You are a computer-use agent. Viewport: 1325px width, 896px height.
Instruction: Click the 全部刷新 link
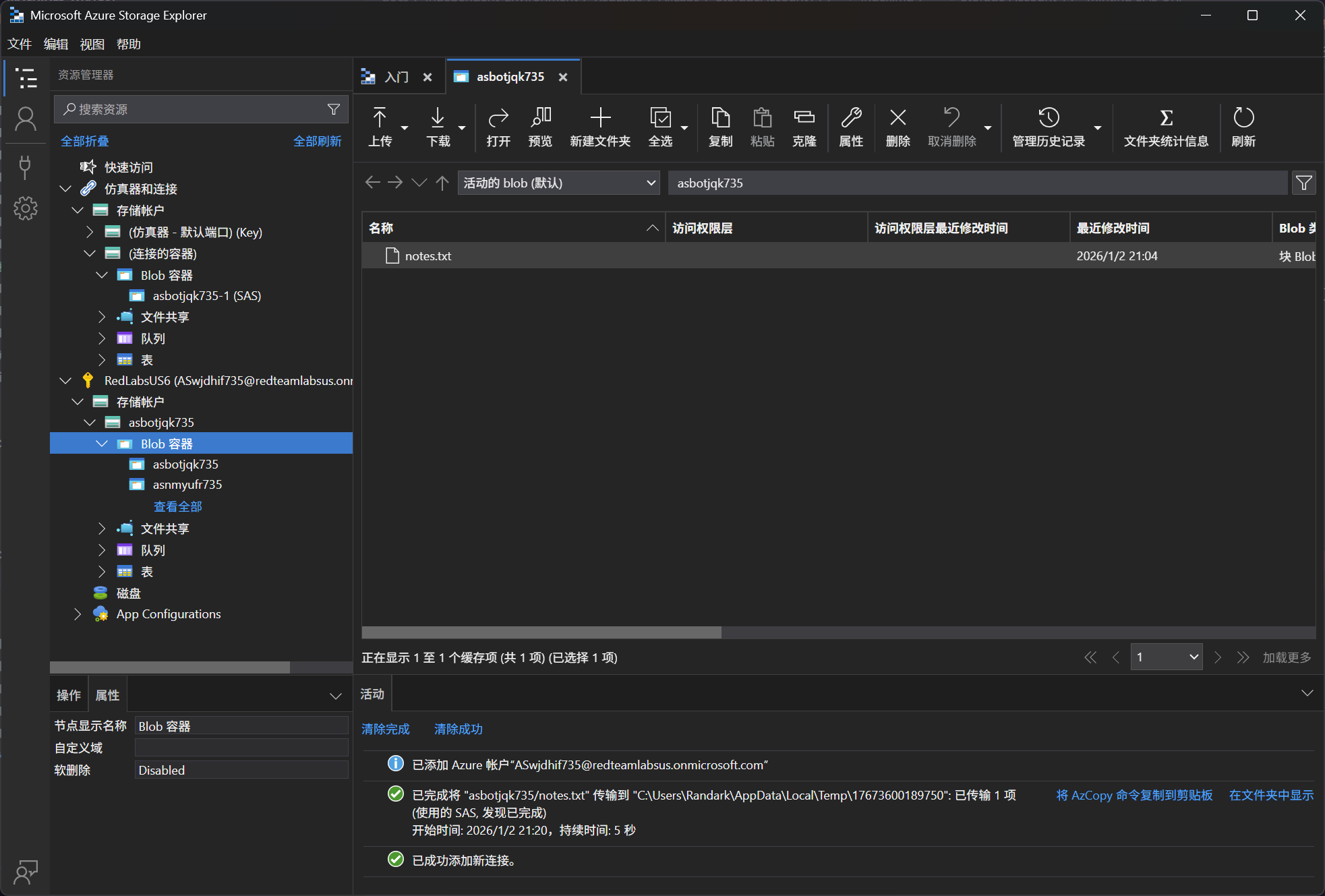click(317, 141)
